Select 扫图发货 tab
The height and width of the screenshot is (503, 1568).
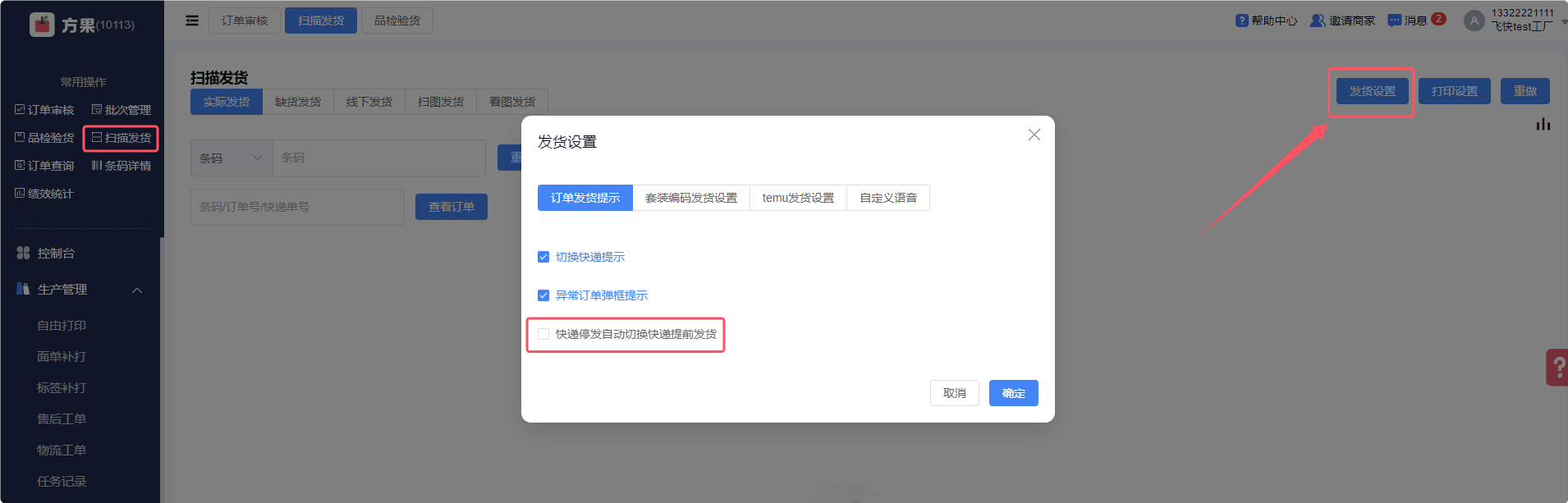click(441, 102)
